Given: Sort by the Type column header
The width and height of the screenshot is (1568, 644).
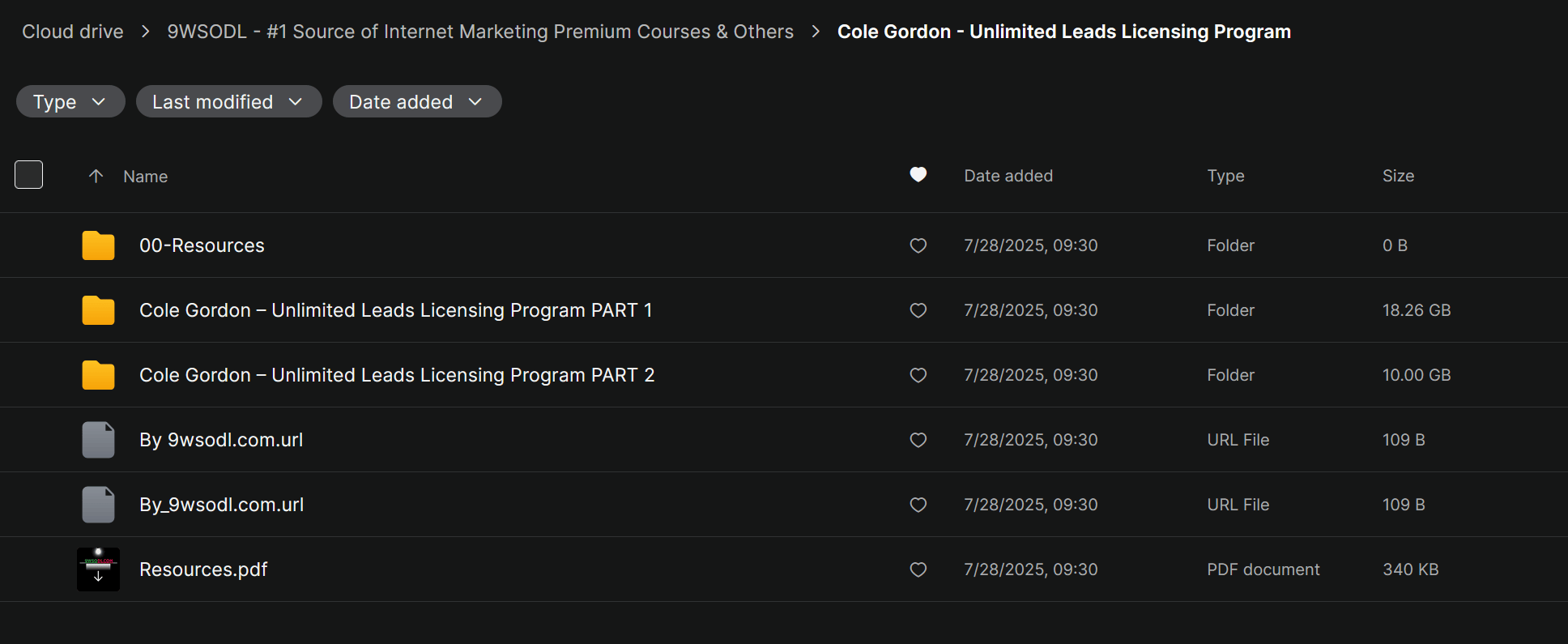Looking at the screenshot, I should [1225, 176].
